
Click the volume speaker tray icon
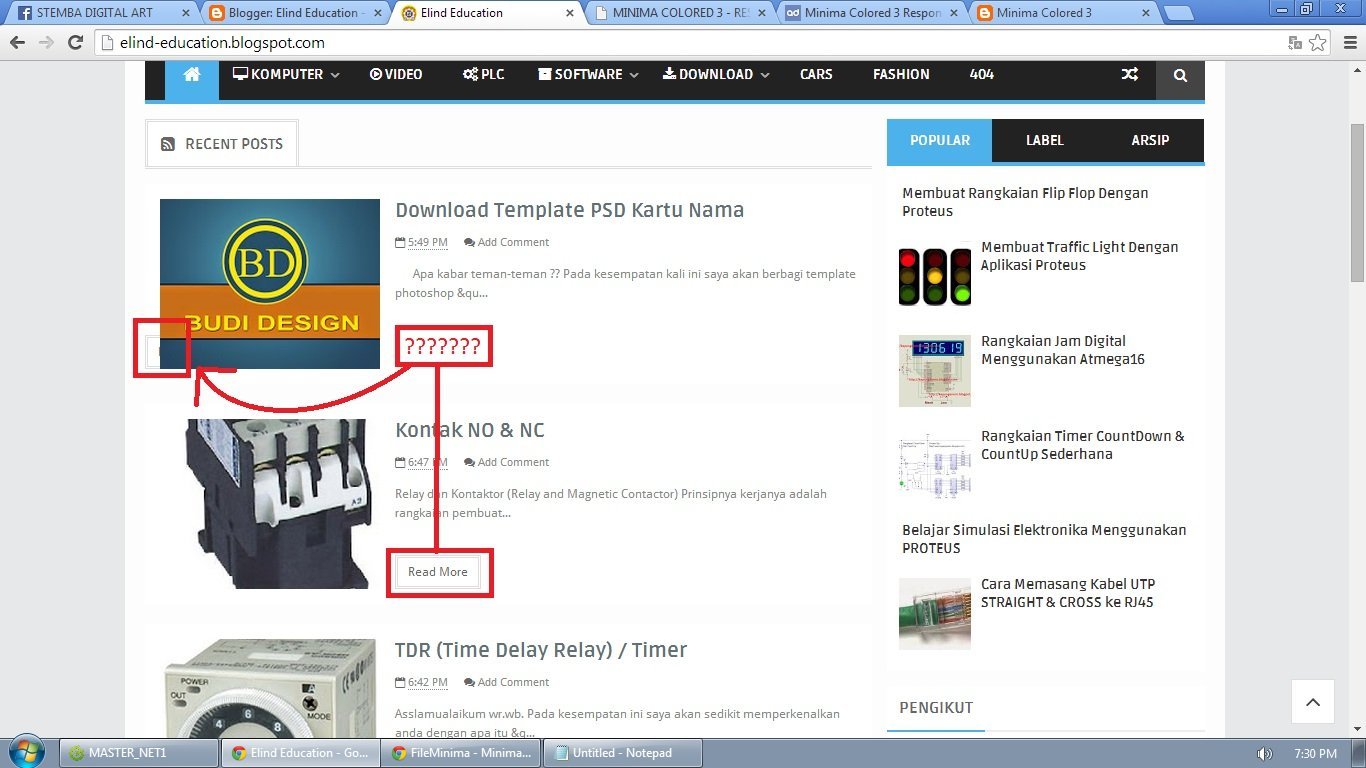tap(1264, 753)
